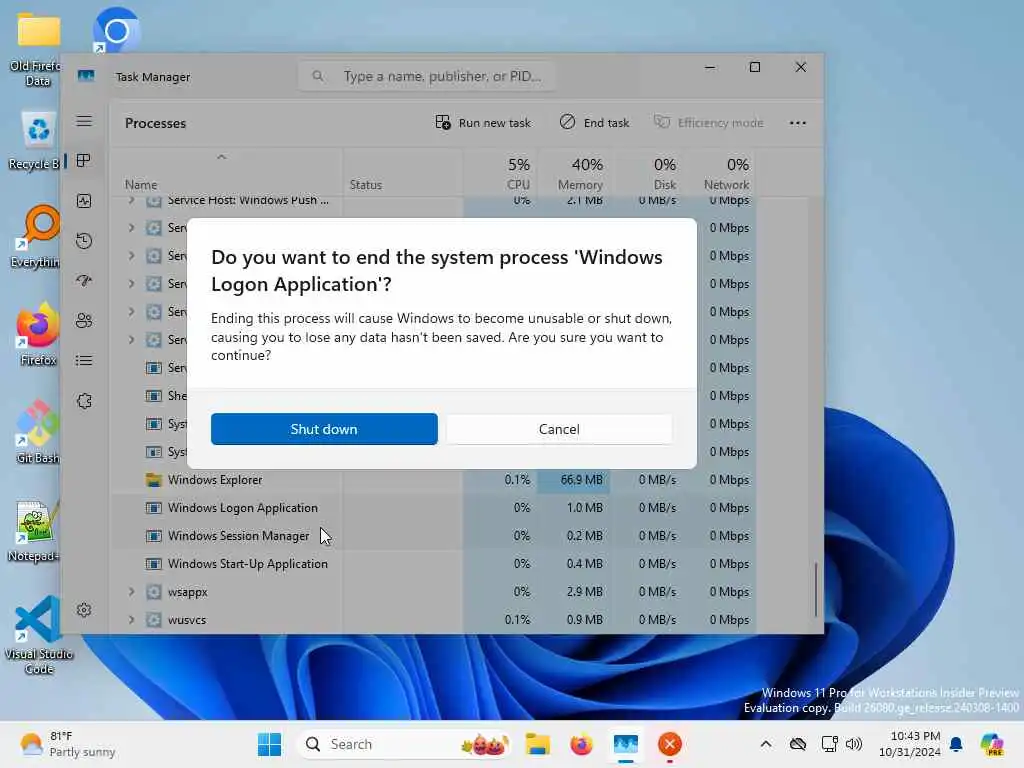Open the Details sidebar icon
Image resolution: width=1024 pixels, height=768 pixels.
[x=84, y=360]
